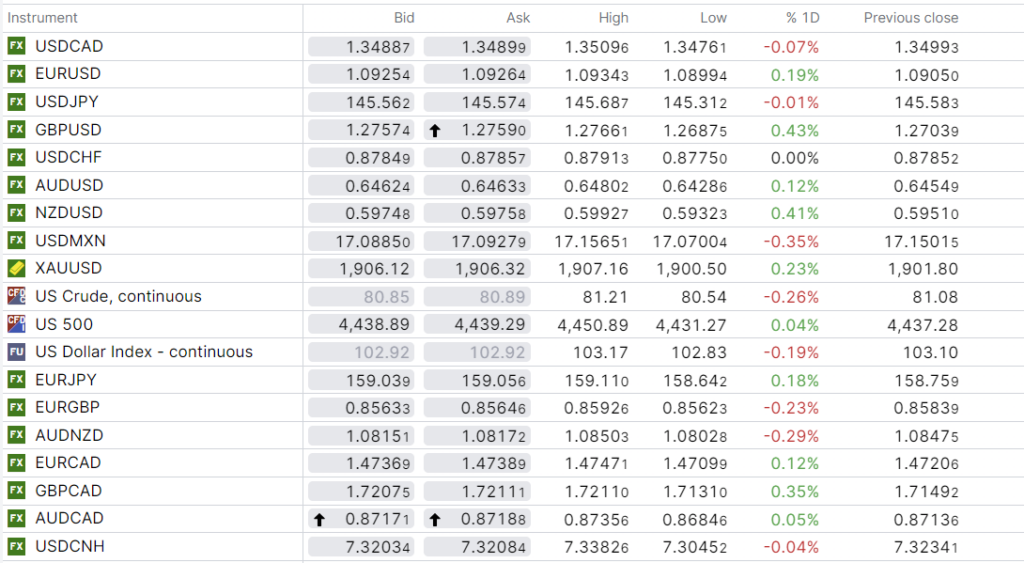Click the gold icon next to XAUUSD
Viewport: 1024px width, 563px height.
(x=16, y=268)
